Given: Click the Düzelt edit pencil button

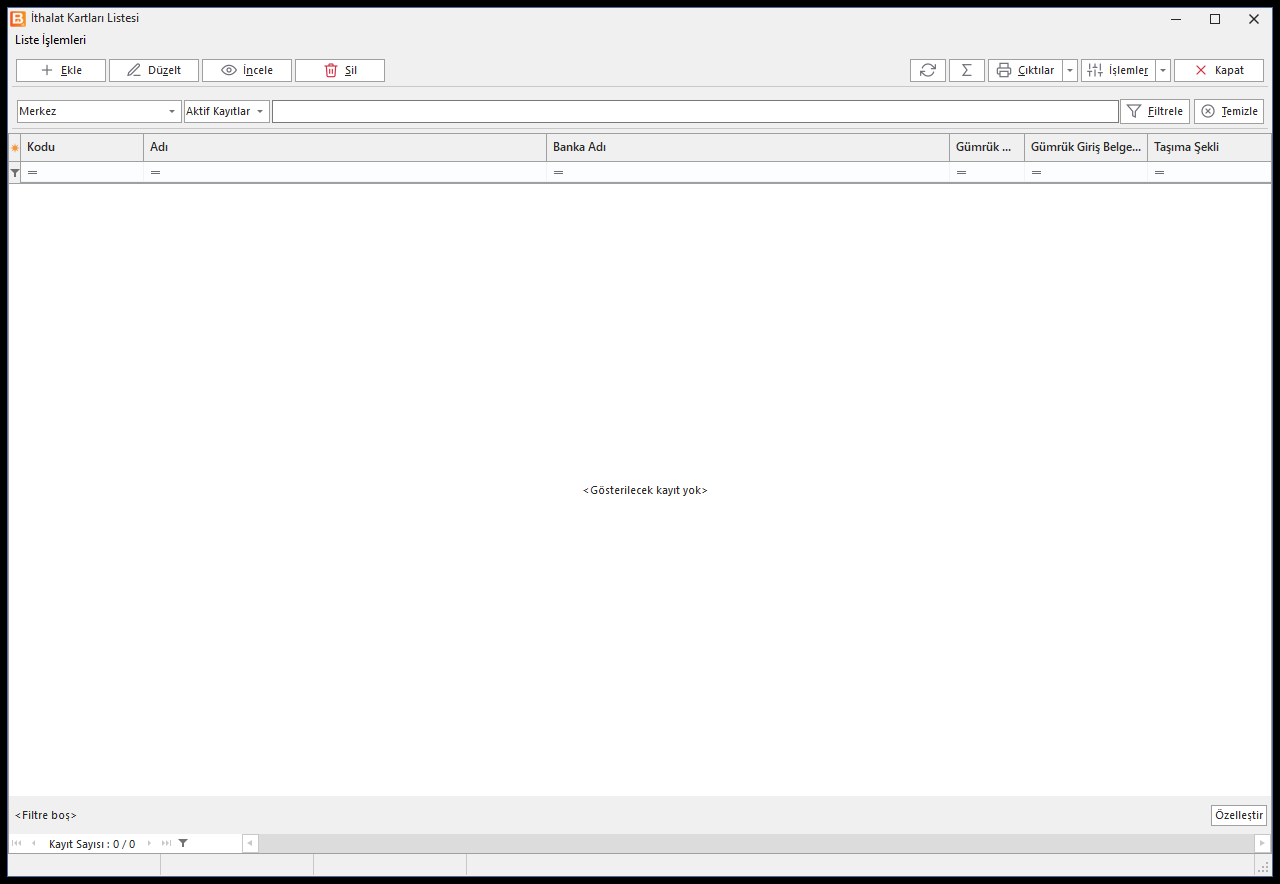Looking at the screenshot, I should (x=154, y=70).
